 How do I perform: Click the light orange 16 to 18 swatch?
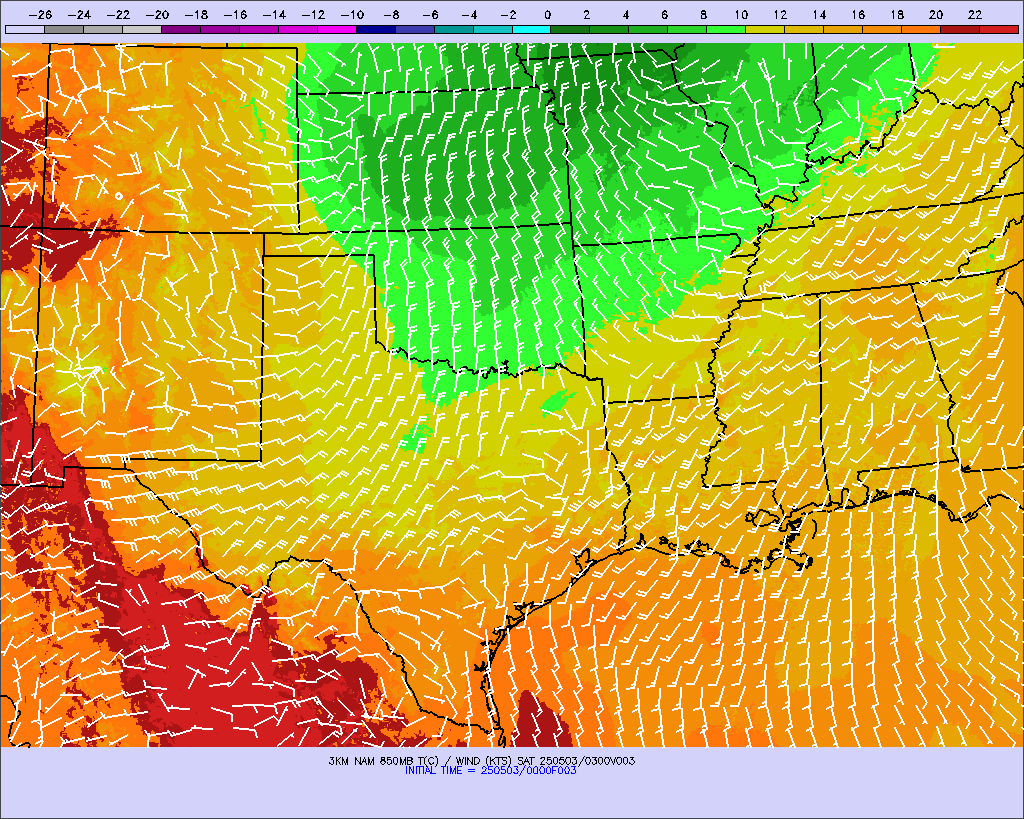pyautogui.click(x=882, y=29)
